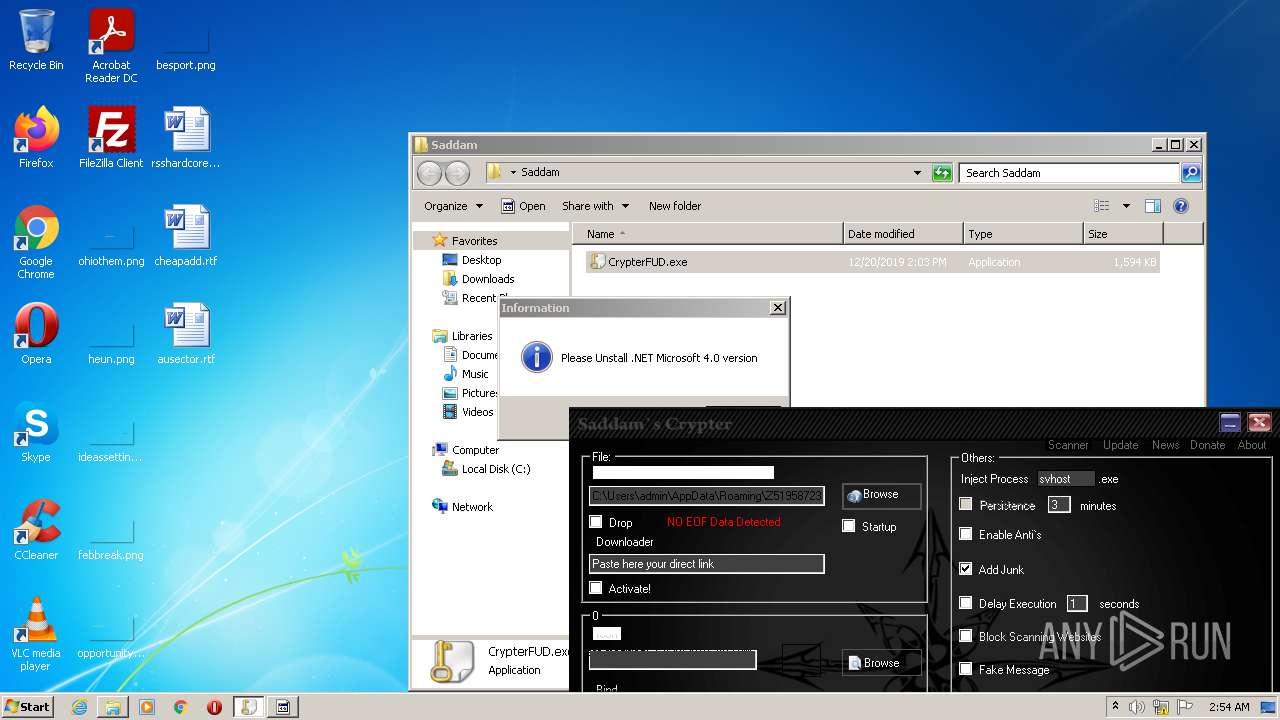Open the Recycle Bin desktop icon
Image resolution: width=1280 pixels, height=720 pixels.
click(x=36, y=40)
